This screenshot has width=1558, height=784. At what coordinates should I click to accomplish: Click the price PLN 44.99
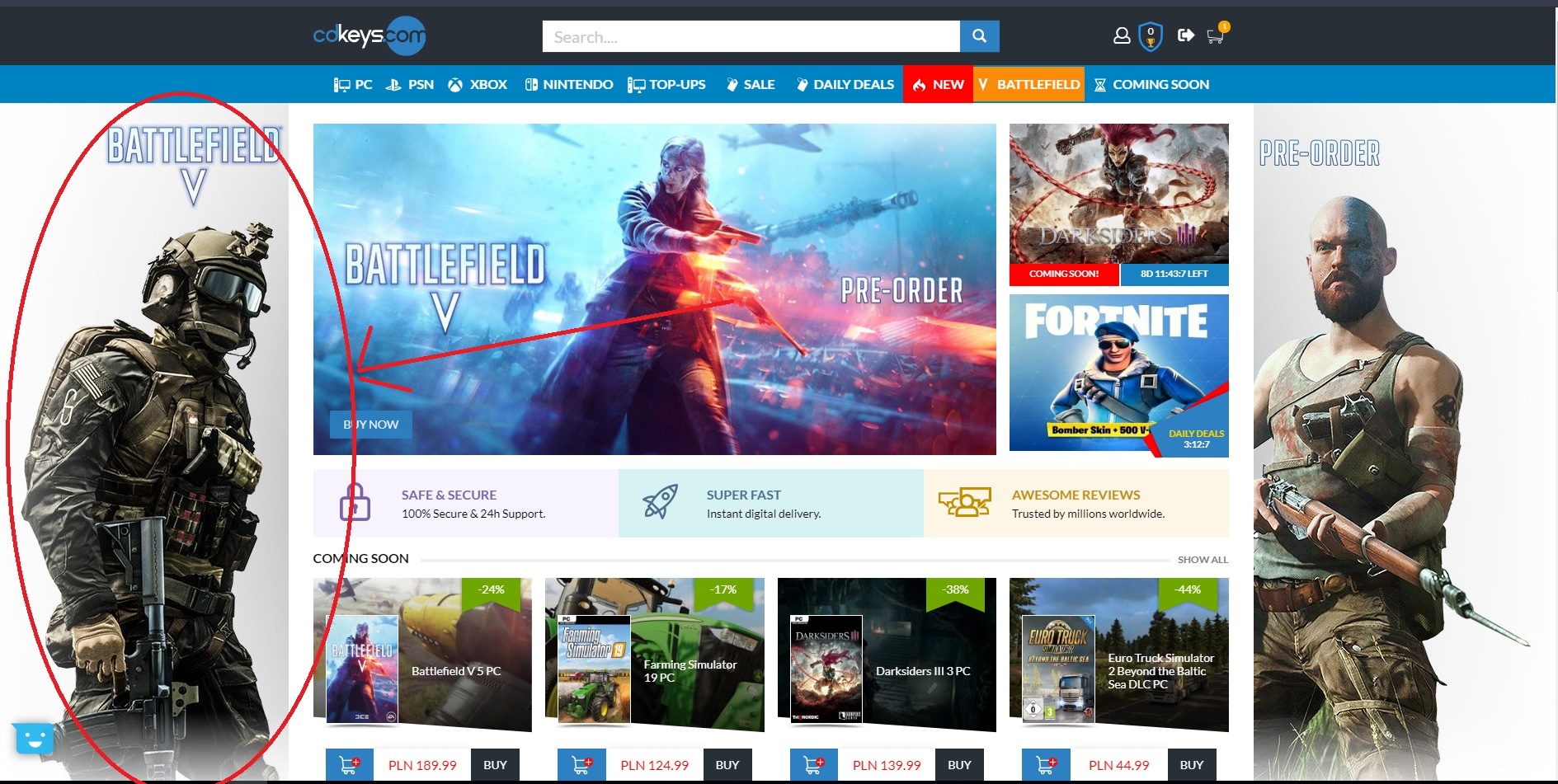(x=1119, y=765)
